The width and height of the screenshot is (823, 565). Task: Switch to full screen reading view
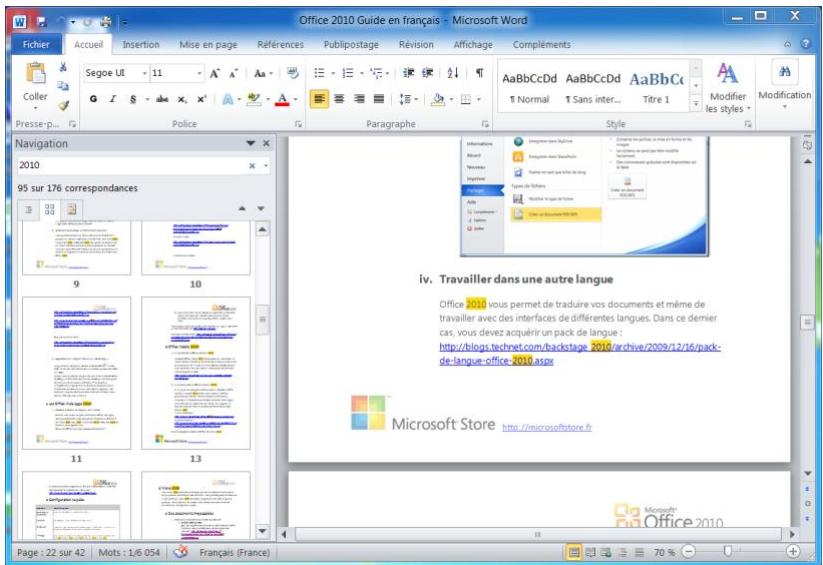click(x=590, y=552)
